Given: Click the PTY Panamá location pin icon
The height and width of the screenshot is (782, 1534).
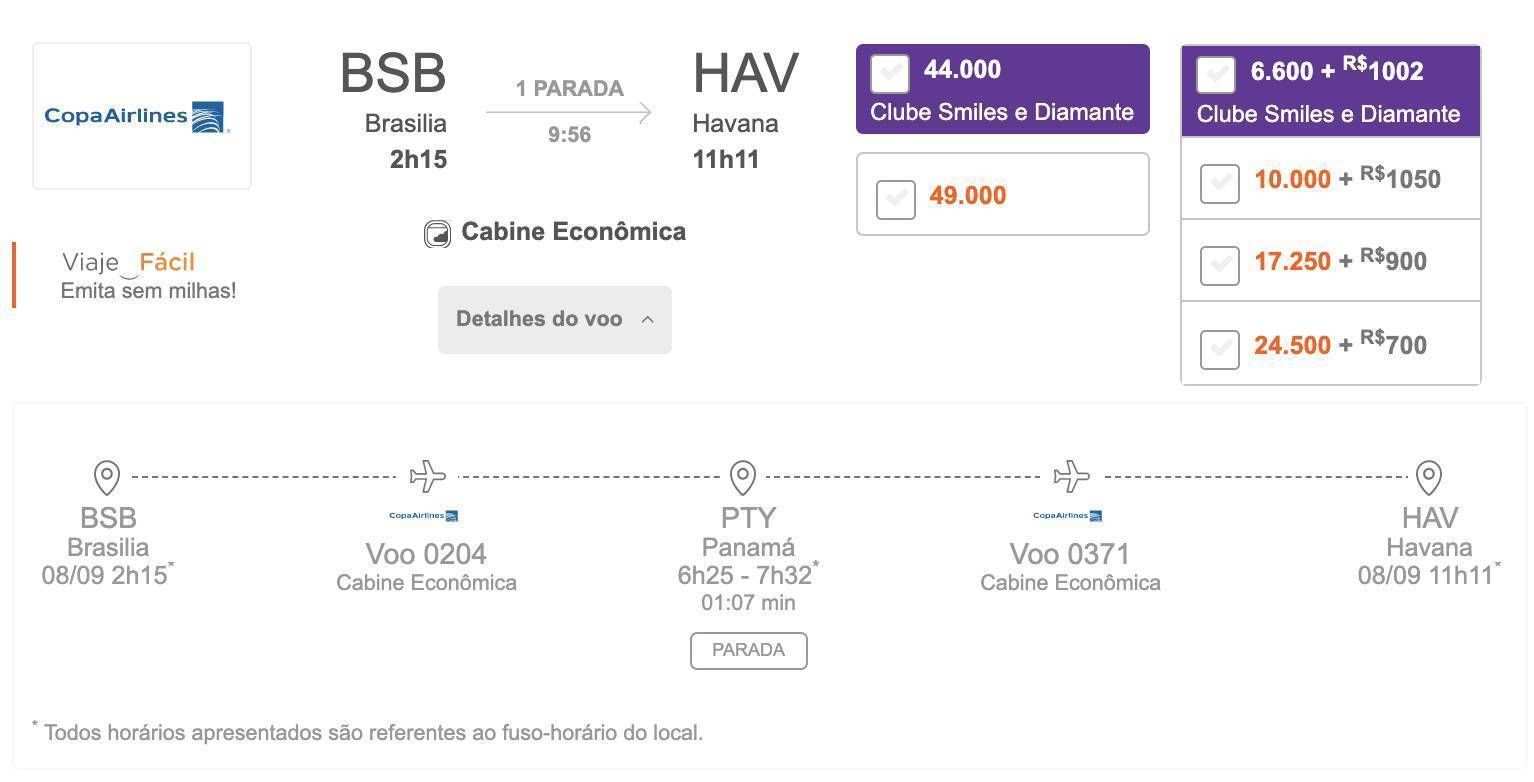Looking at the screenshot, I should (x=742, y=478).
